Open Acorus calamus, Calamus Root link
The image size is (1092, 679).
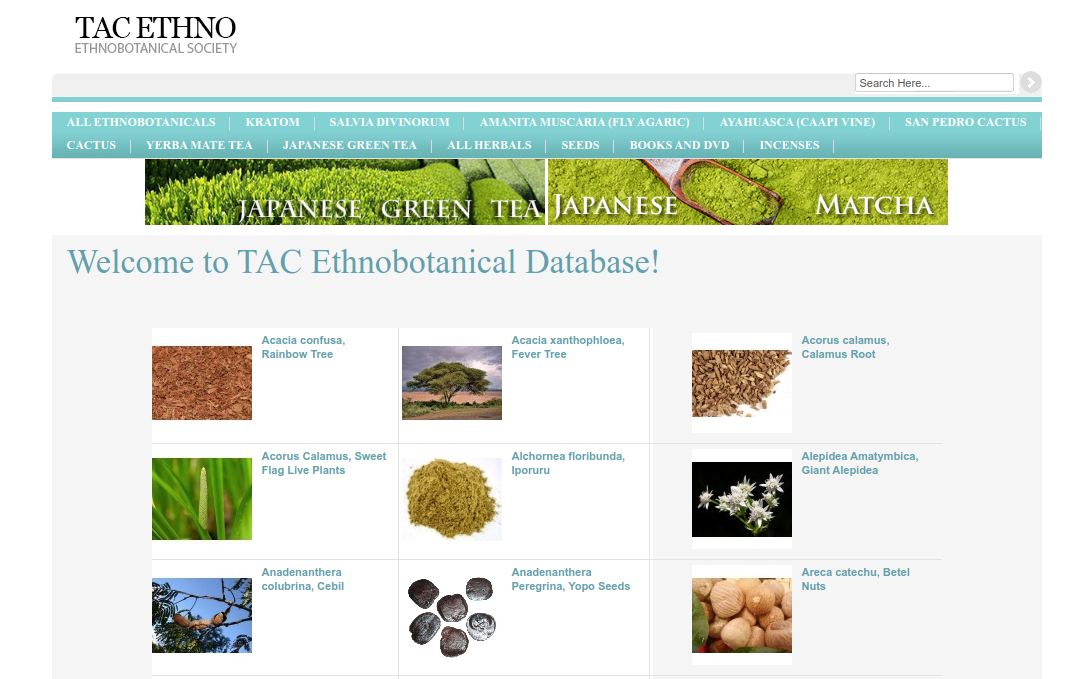[x=845, y=347]
